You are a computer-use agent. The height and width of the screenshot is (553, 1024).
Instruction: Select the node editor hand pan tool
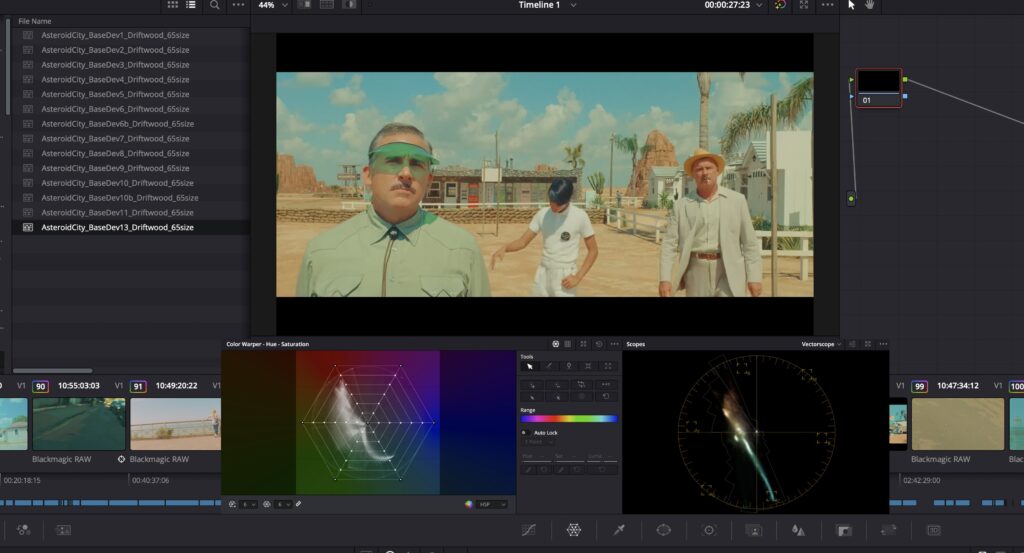click(x=869, y=5)
